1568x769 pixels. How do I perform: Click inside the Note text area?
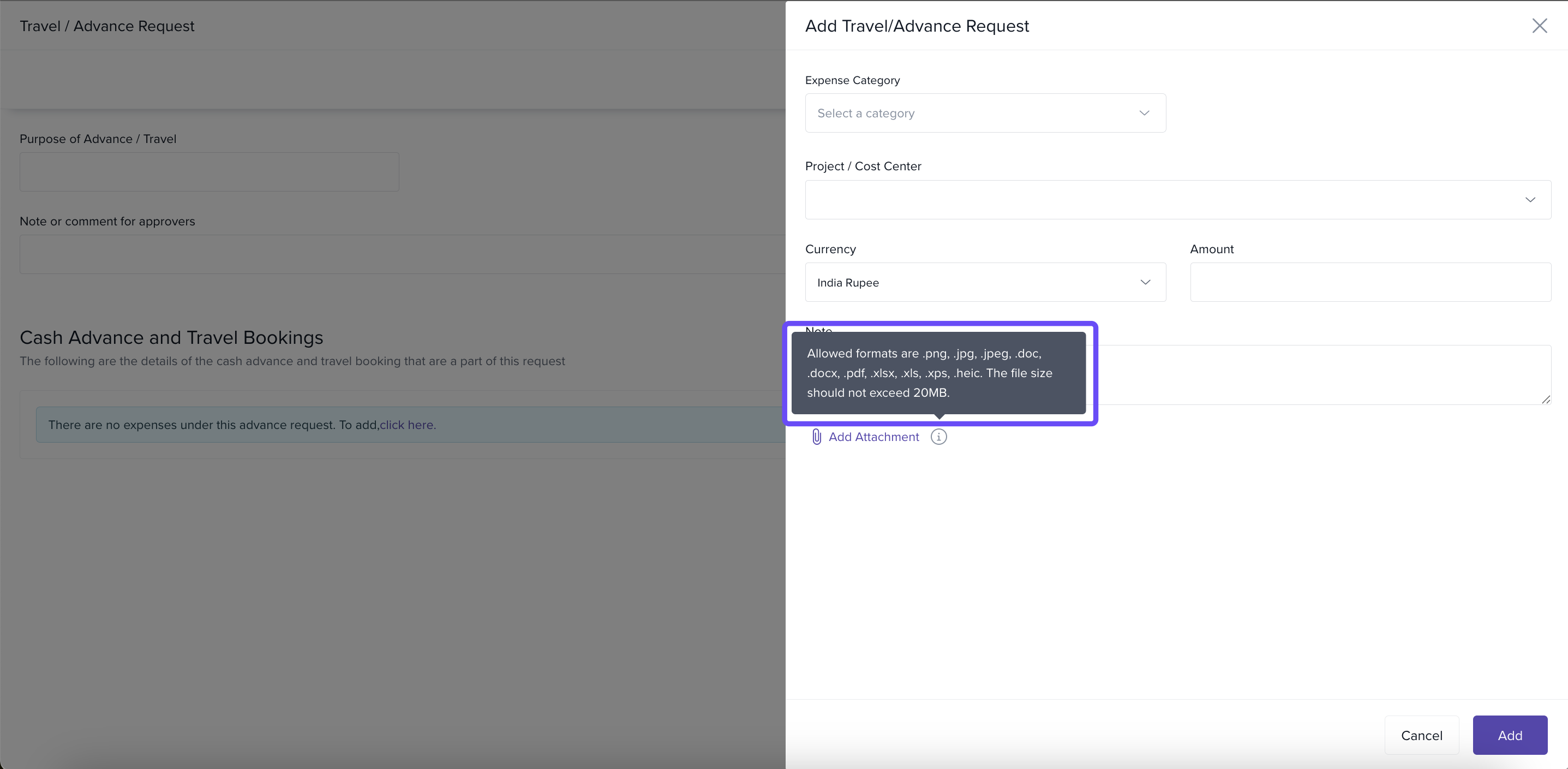click(x=1309, y=374)
